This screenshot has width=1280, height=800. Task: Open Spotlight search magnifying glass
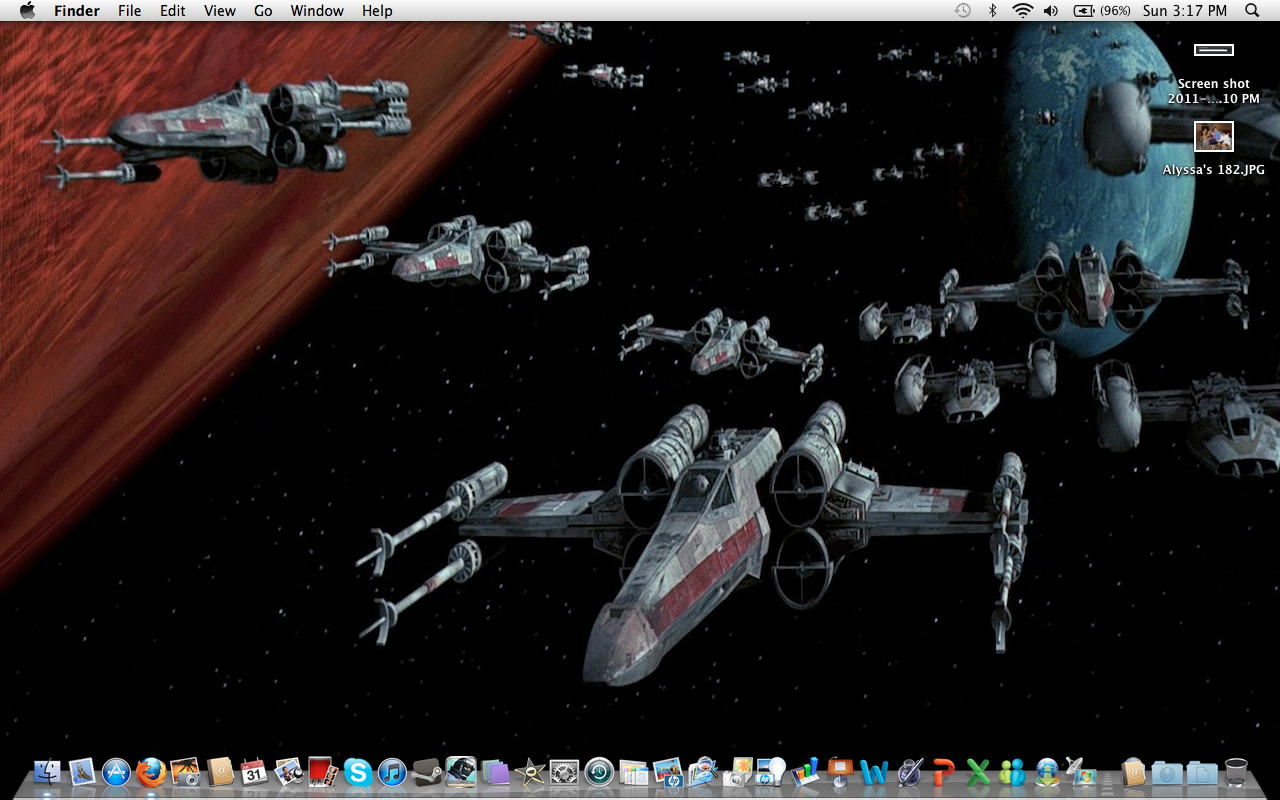[1252, 11]
